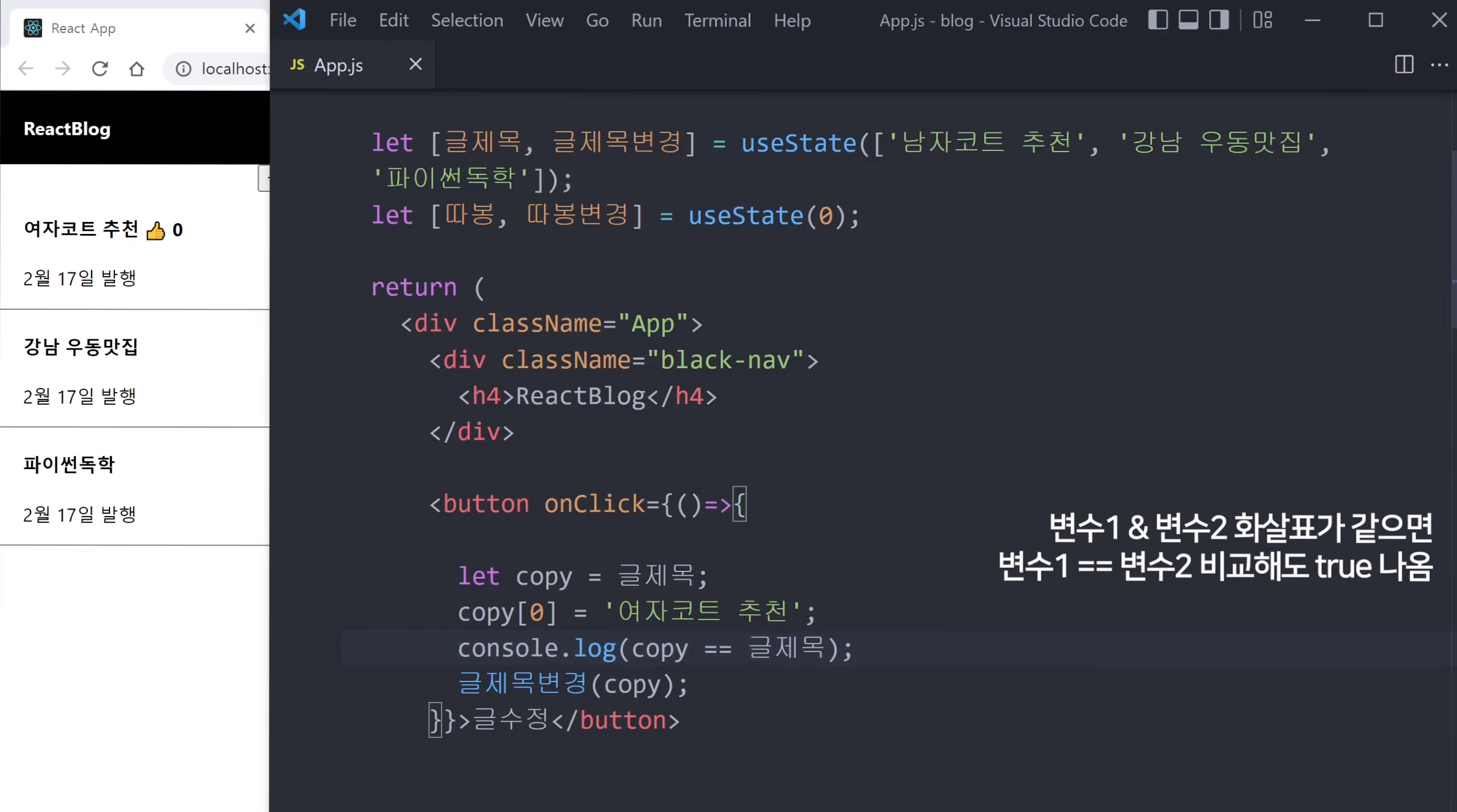
Task: Toggle the primary side bar layout icon
Action: [1157, 20]
